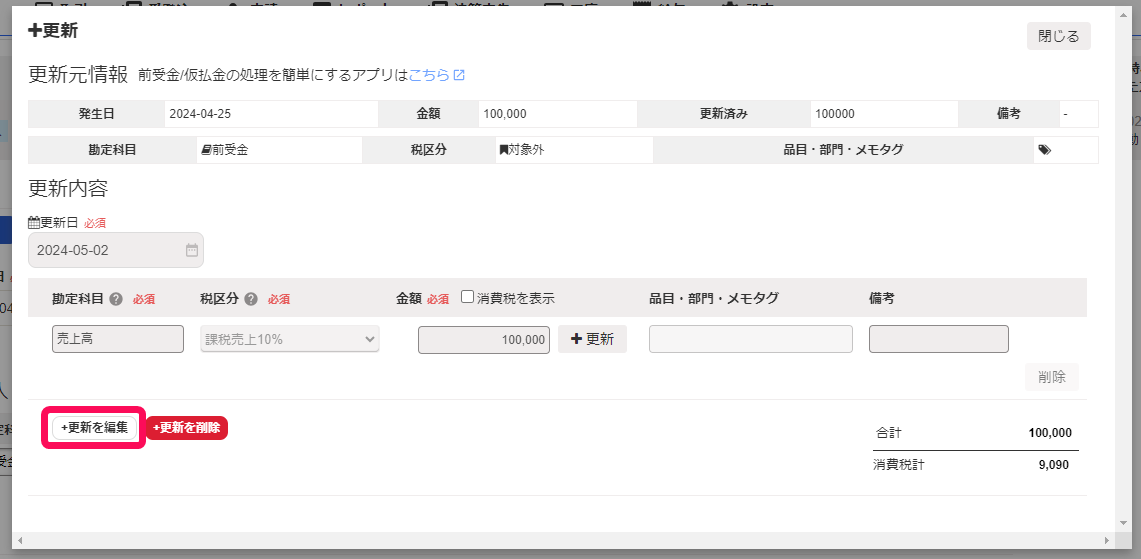Open the 課税売上10% tax dropdown
This screenshot has height=559, width=1141.
[290, 339]
